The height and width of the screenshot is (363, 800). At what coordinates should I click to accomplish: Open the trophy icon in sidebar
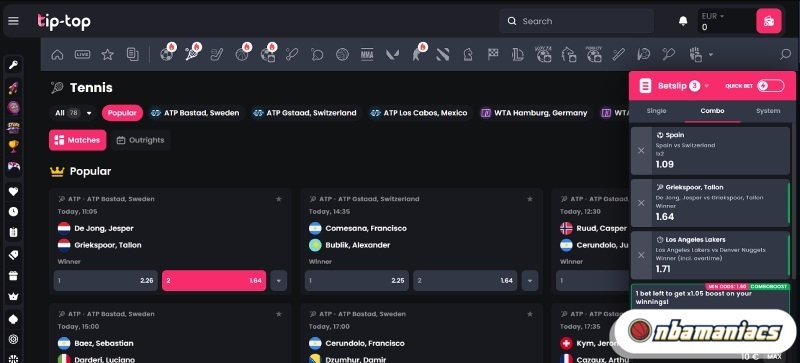[x=13, y=147]
